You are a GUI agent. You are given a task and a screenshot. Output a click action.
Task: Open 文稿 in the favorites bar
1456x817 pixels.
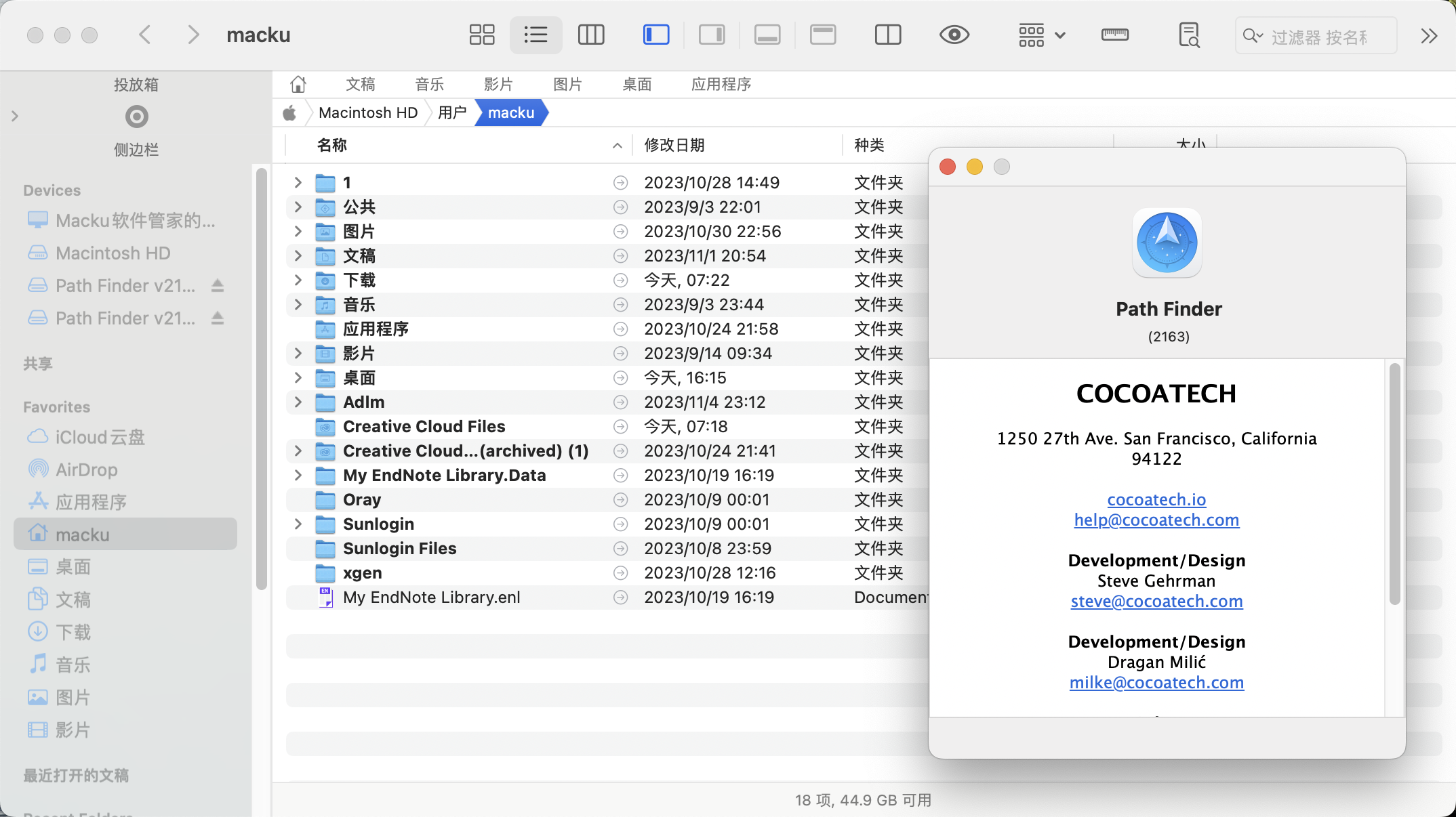click(x=361, y=84)
